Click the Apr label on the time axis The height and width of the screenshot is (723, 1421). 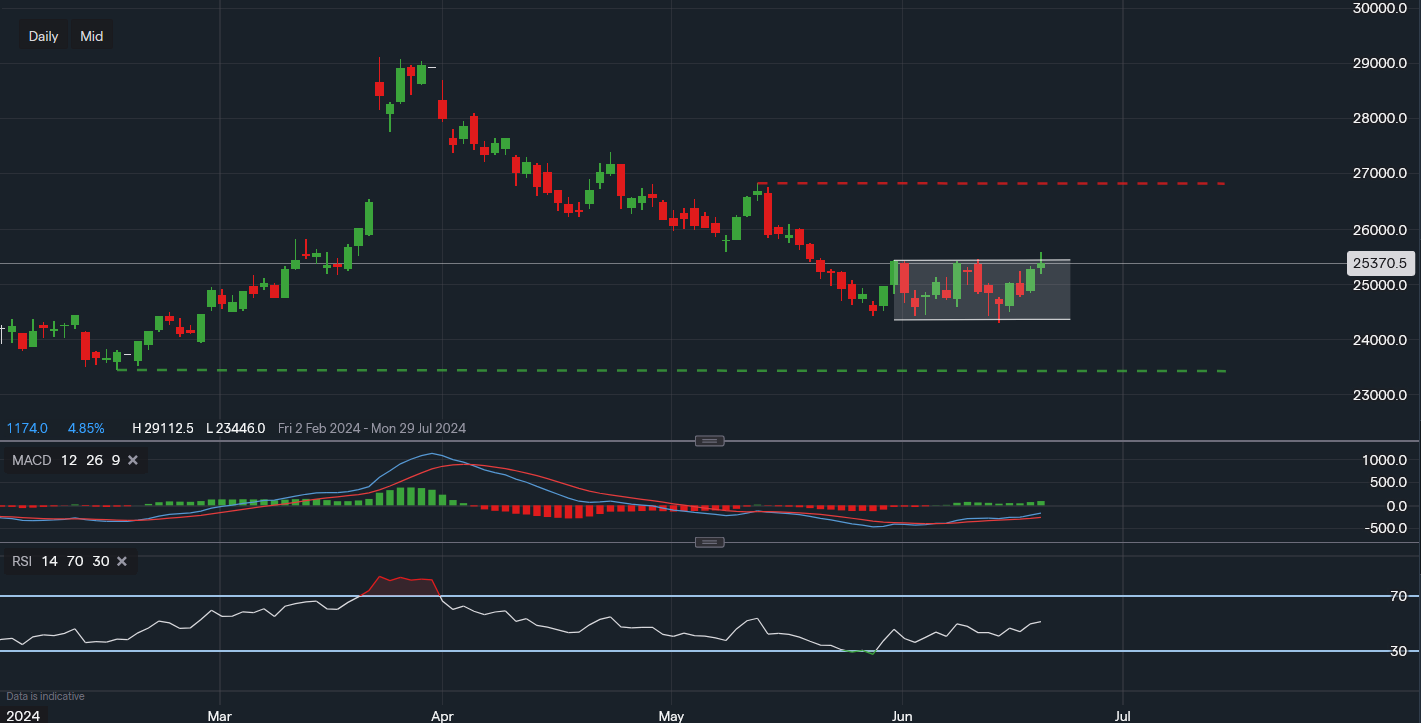441,716
